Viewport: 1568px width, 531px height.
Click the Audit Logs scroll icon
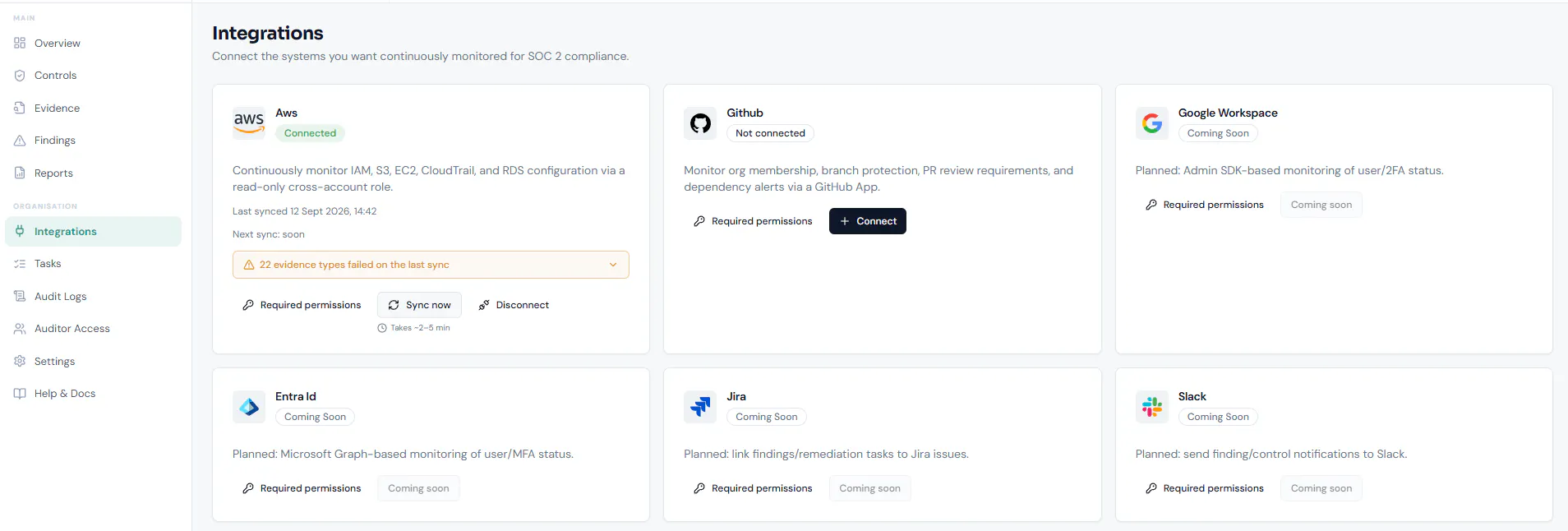(x=20, y=296)
